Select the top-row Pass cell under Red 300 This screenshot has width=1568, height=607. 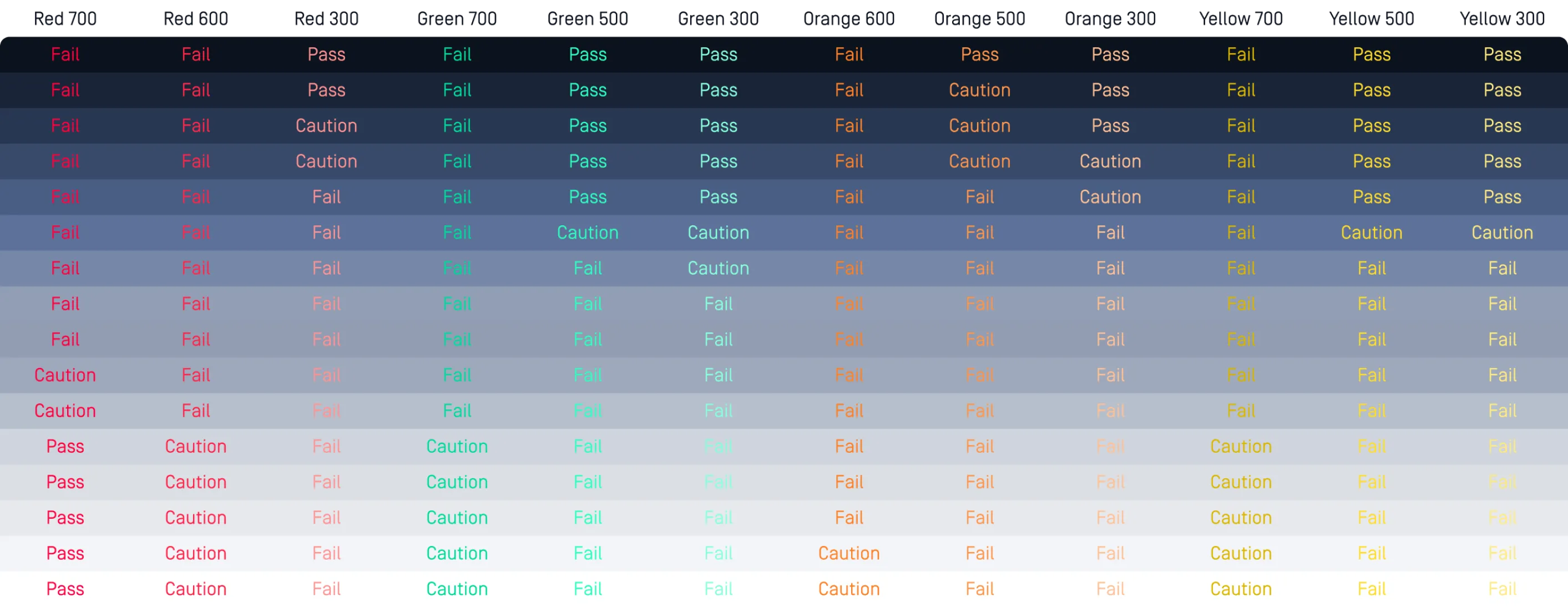point(326,54)
